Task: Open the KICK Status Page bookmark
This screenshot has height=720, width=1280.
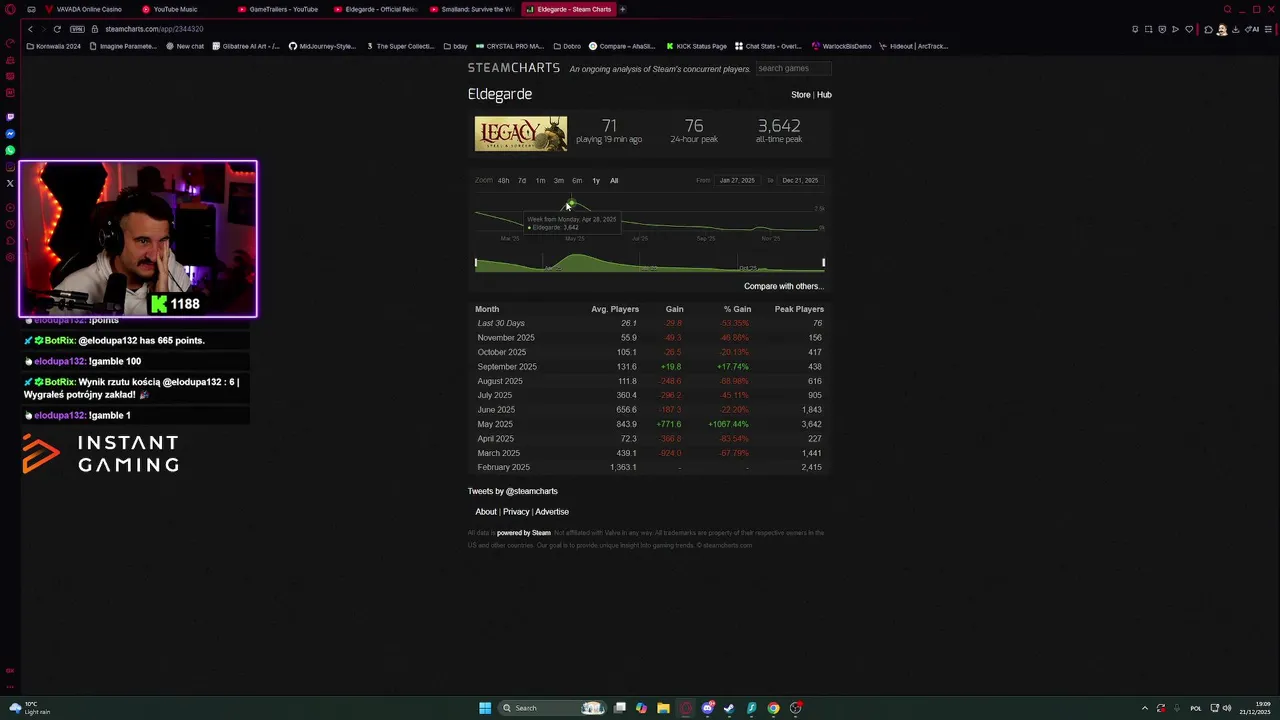Action: point(696,46)
